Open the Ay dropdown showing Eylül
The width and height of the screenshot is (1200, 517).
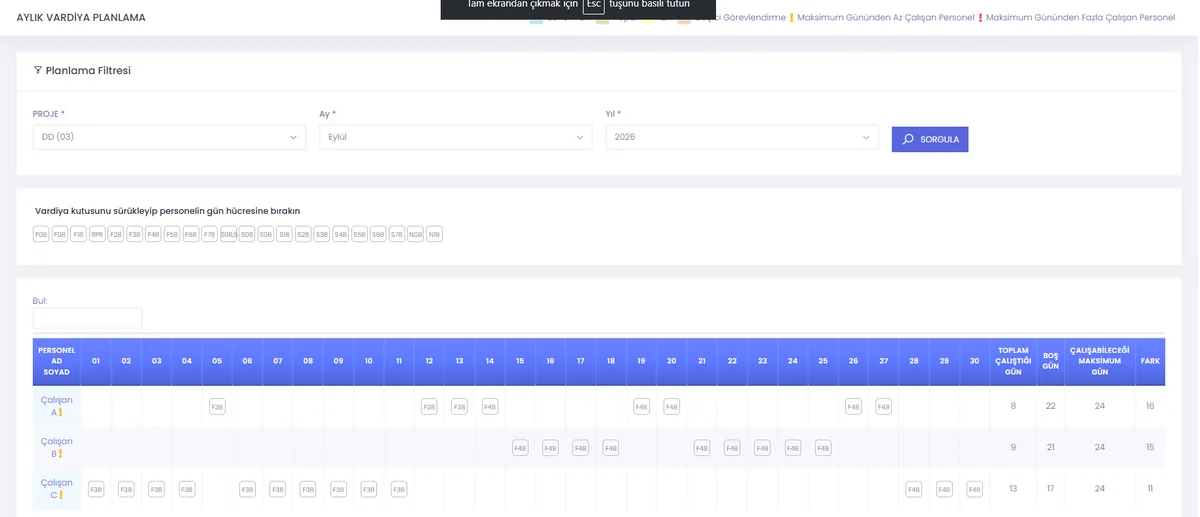tap(455, 137)
